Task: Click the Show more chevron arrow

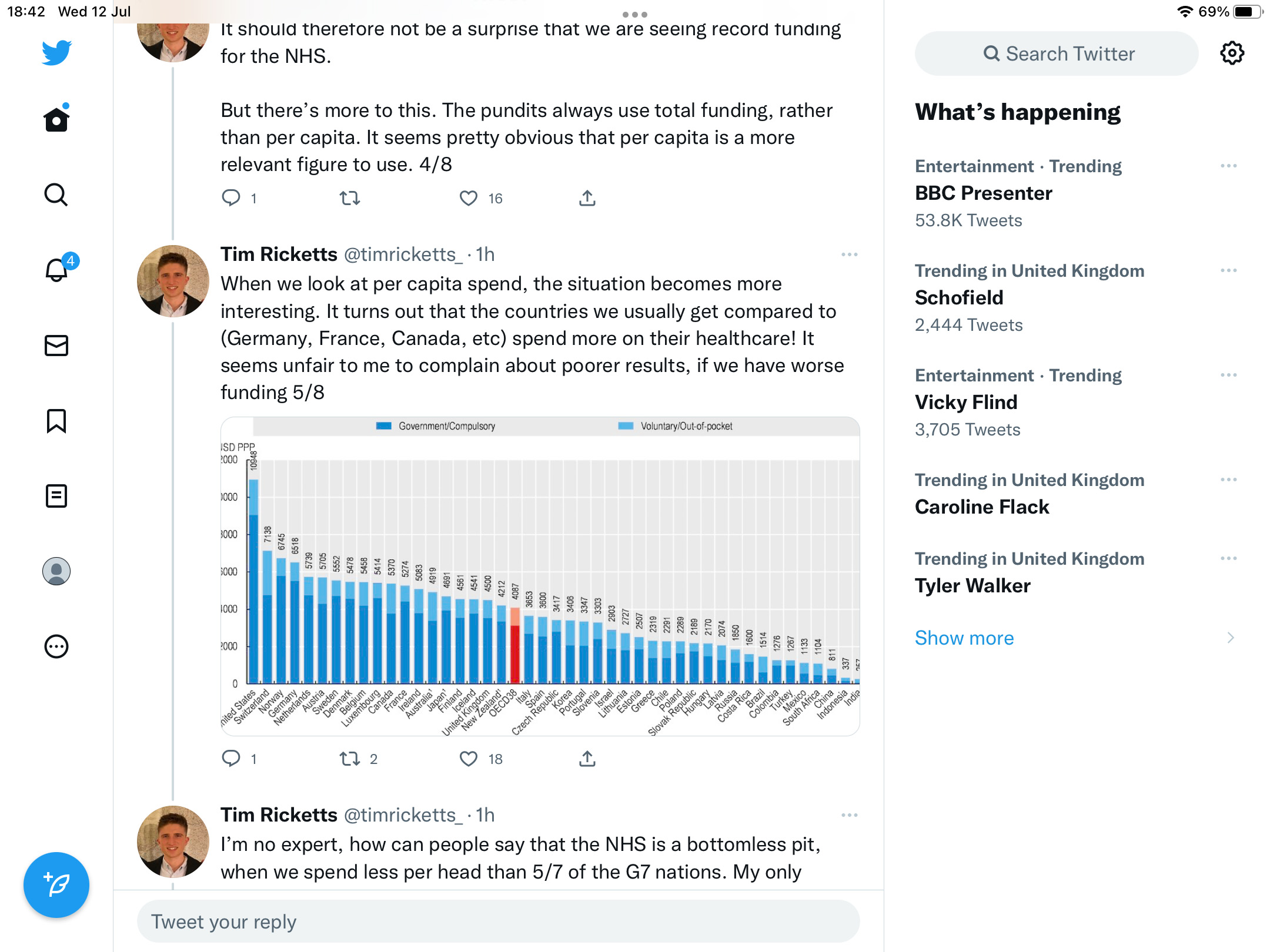Action: click(x=1231, y=638)
